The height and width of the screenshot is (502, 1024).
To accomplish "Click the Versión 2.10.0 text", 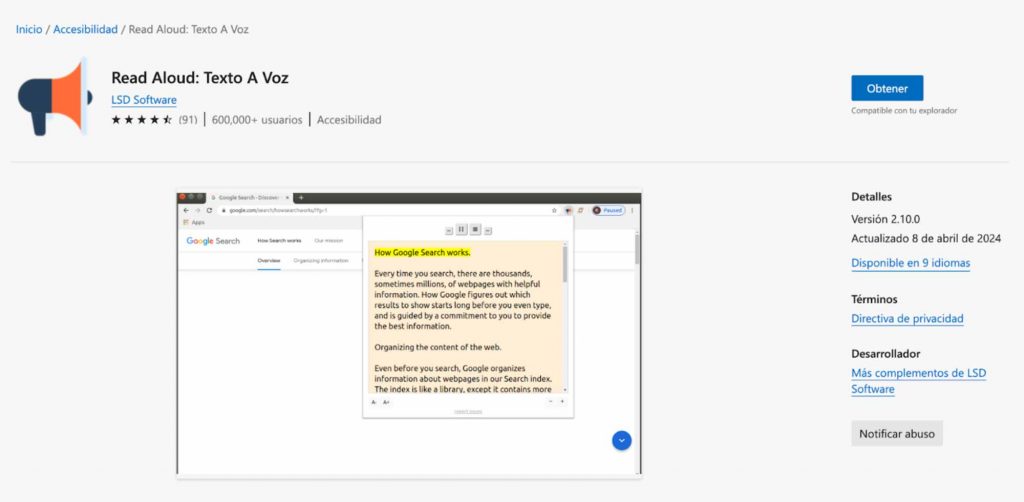I will pos(886,219).
